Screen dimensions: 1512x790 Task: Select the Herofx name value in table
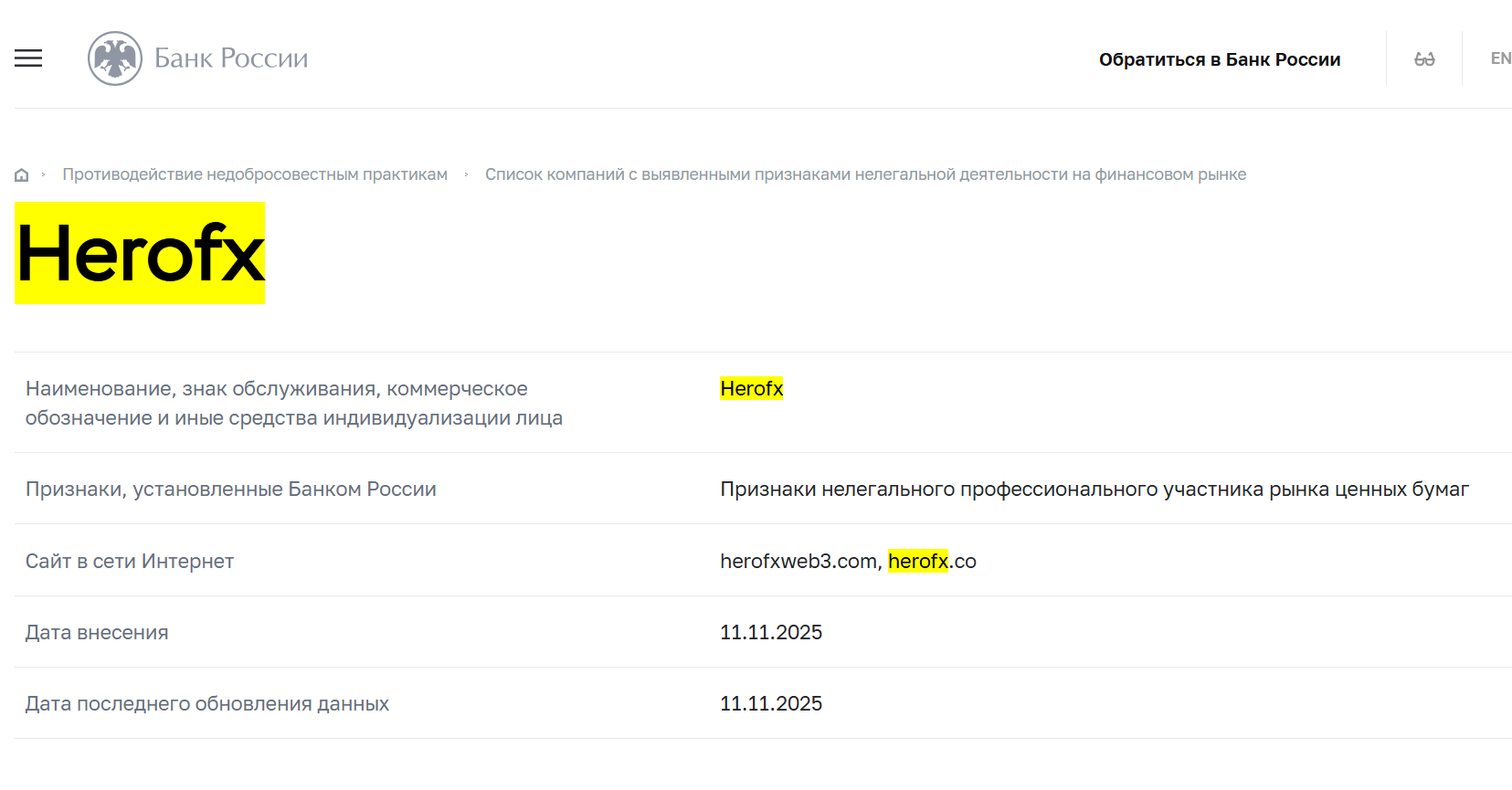752,389
